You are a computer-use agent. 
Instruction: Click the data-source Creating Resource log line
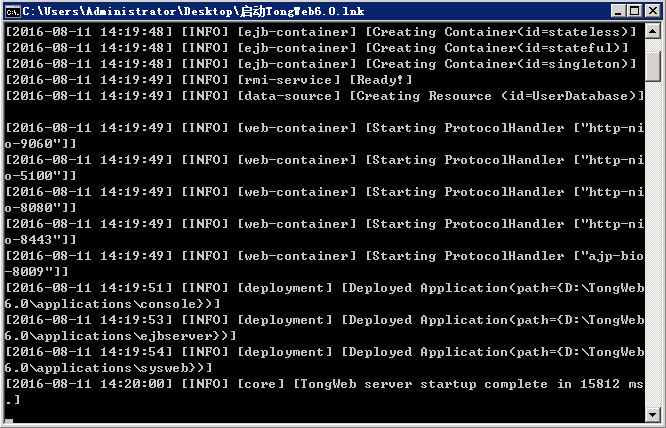tap(320, 96)
